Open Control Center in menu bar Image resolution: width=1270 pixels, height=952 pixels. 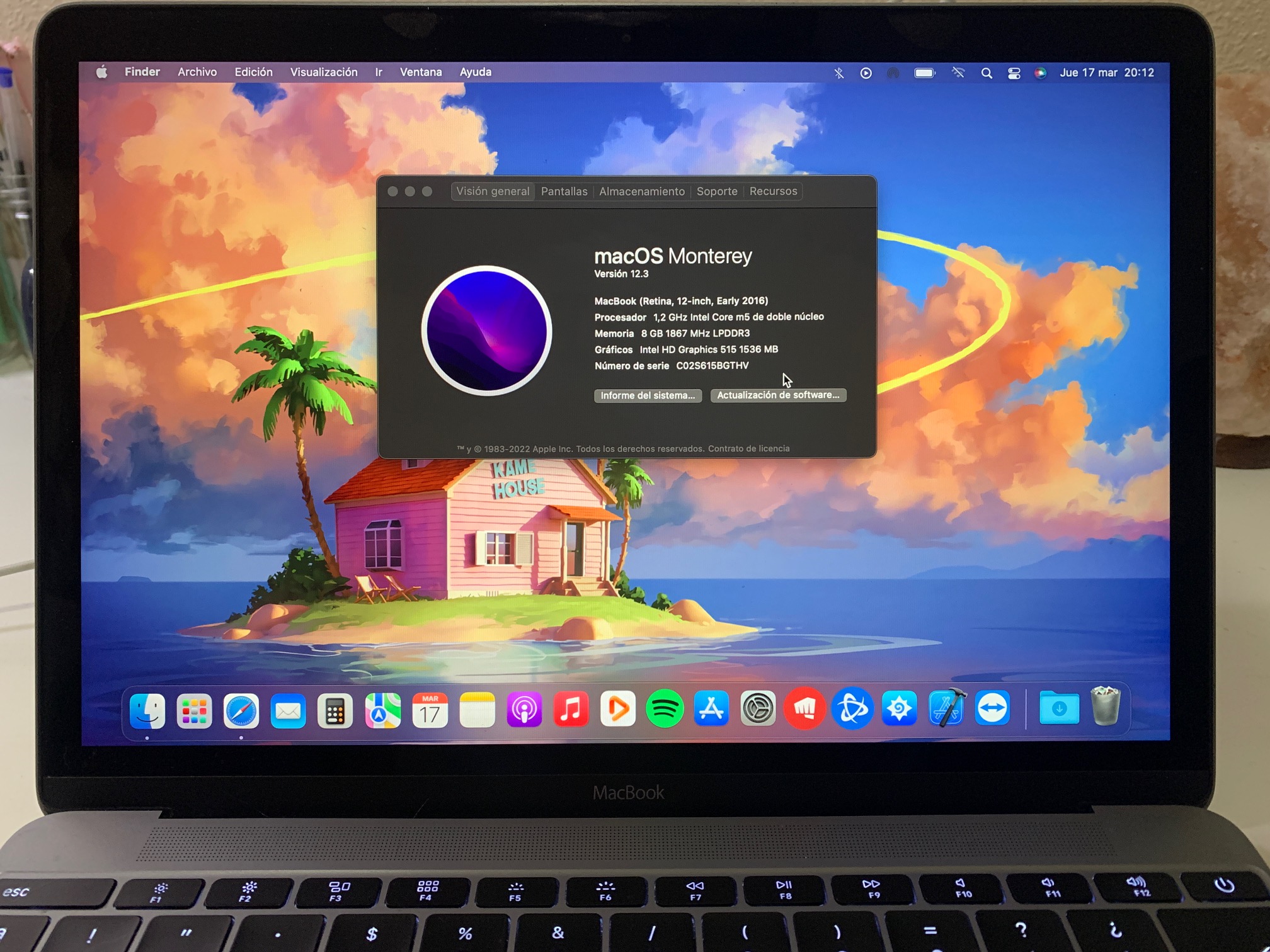coord(1014,73)
